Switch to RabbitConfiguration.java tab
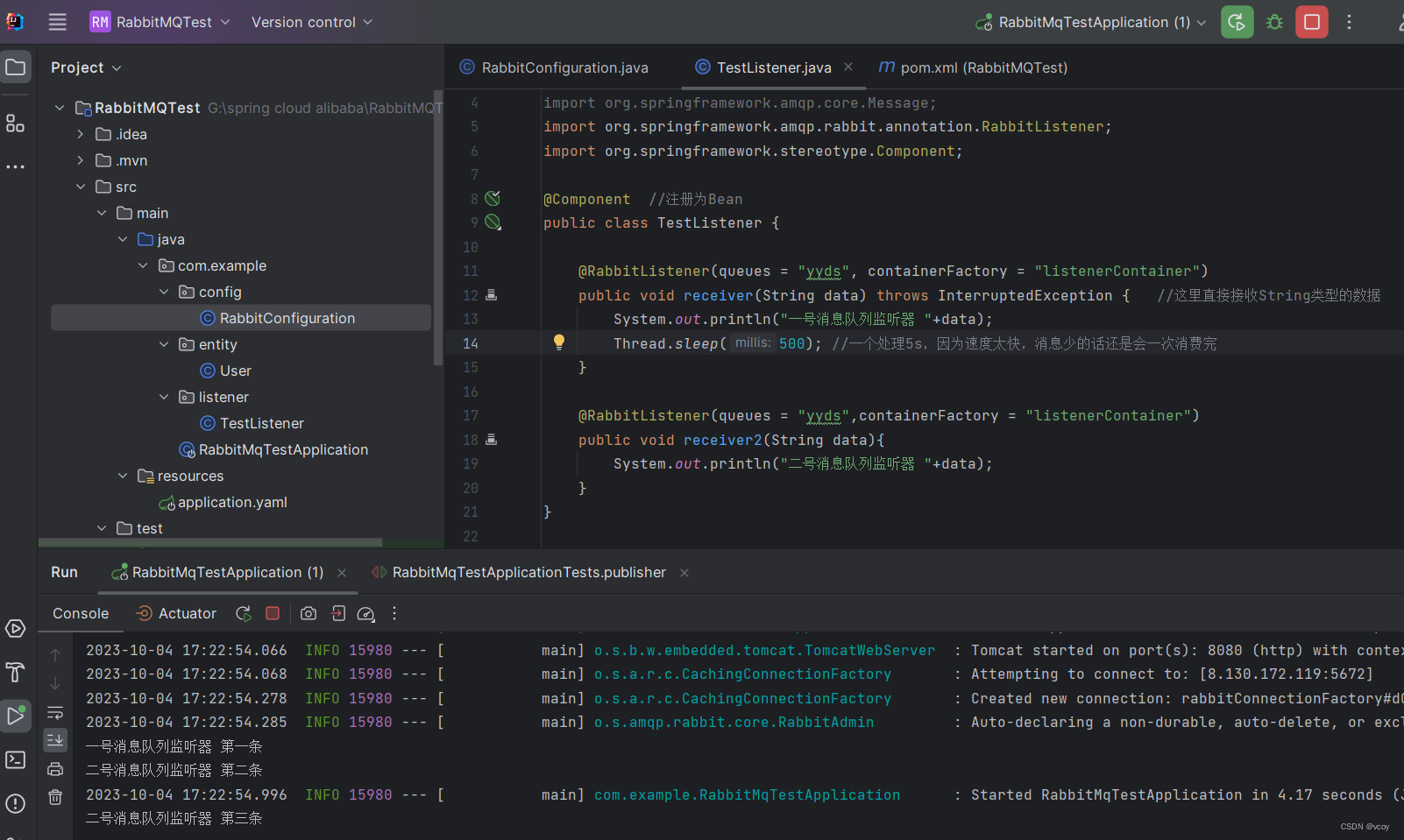This screenshot has width=1404, height=840. 554,67
